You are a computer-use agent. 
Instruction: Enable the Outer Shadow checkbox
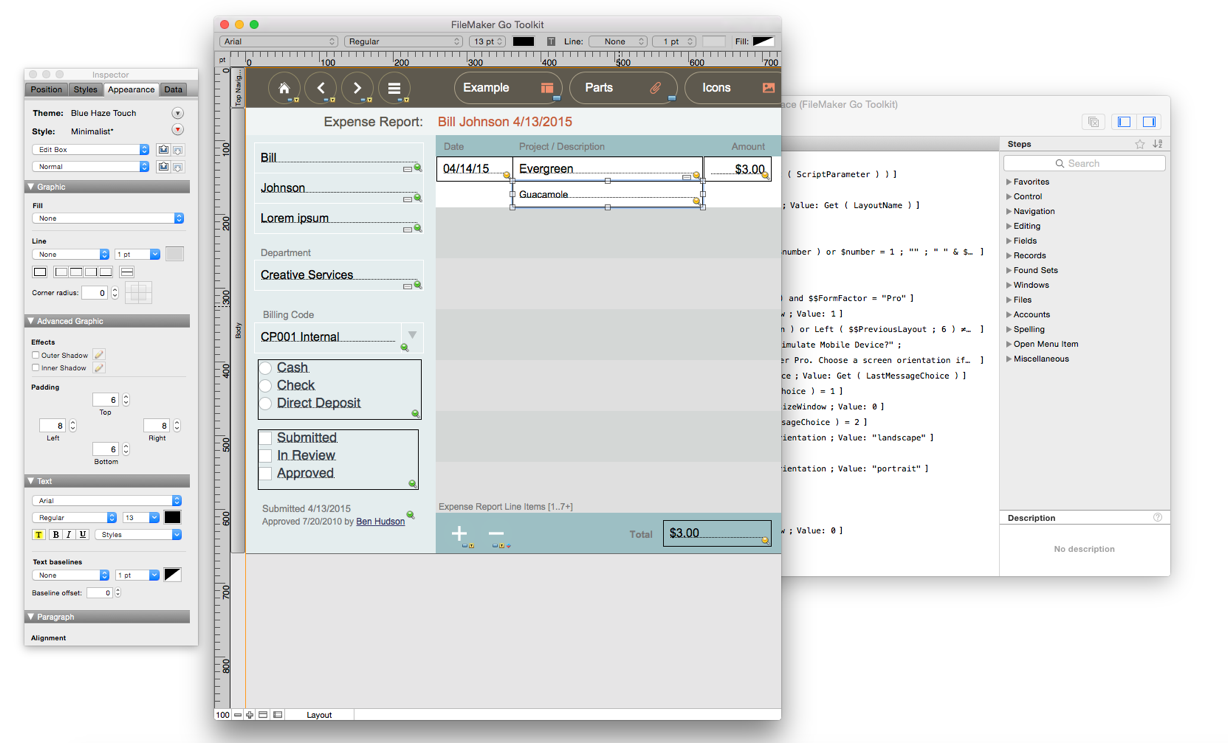(x=36, y=355)
